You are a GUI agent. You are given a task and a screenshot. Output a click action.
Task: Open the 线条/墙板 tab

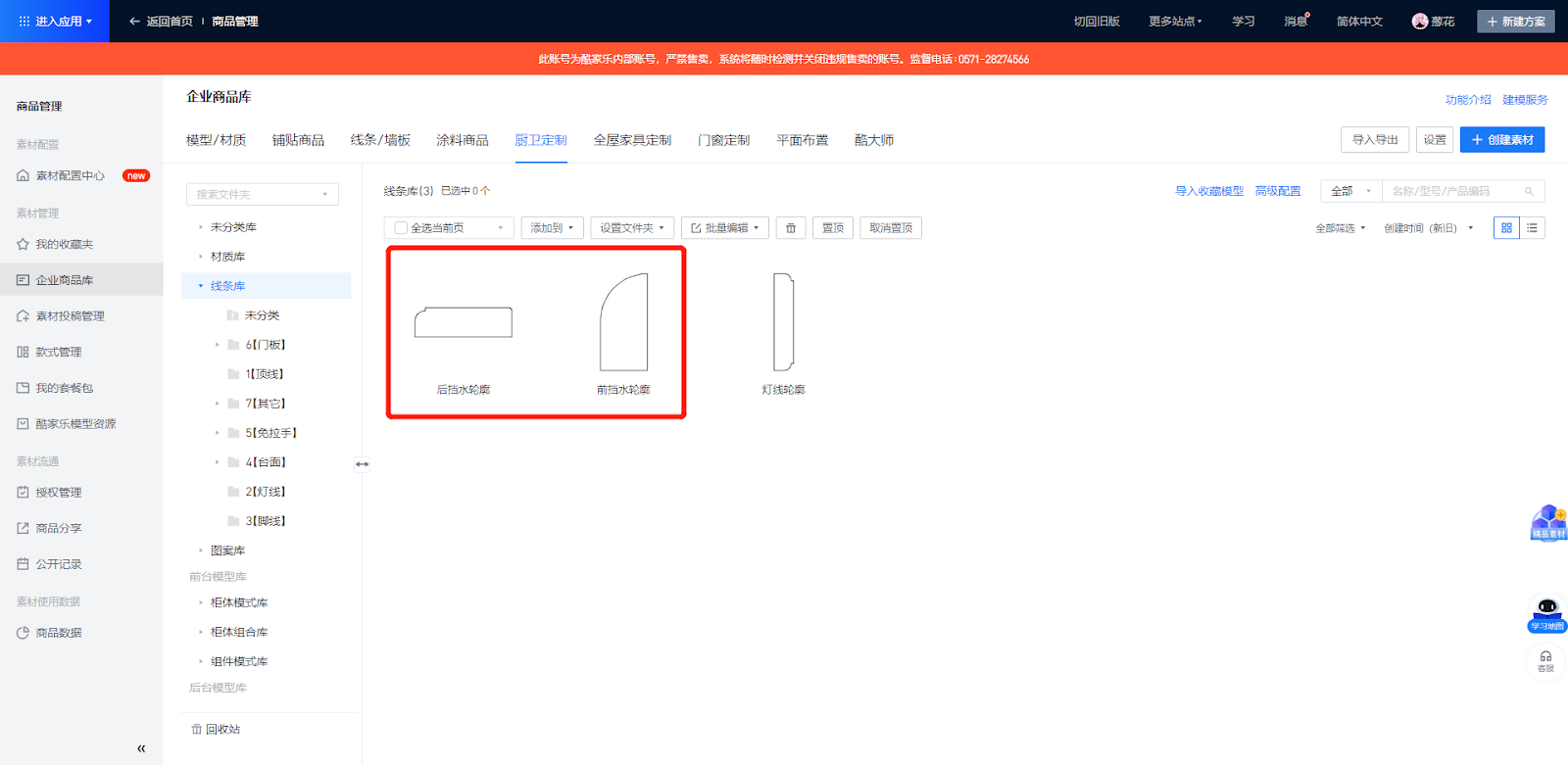(x=380, y=140)
